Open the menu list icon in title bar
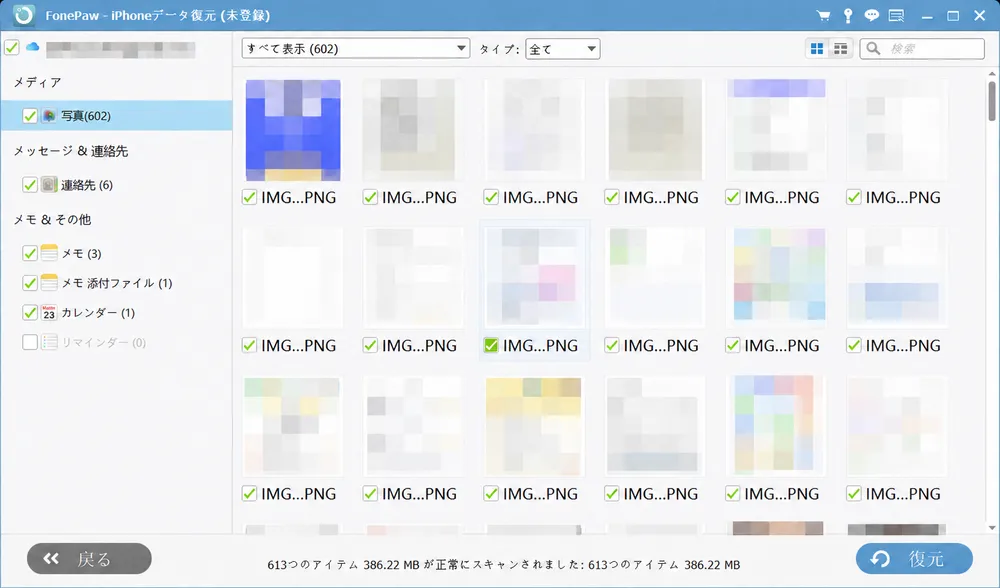The width and height of the screenshot is (1000, 588). point(896,15)
